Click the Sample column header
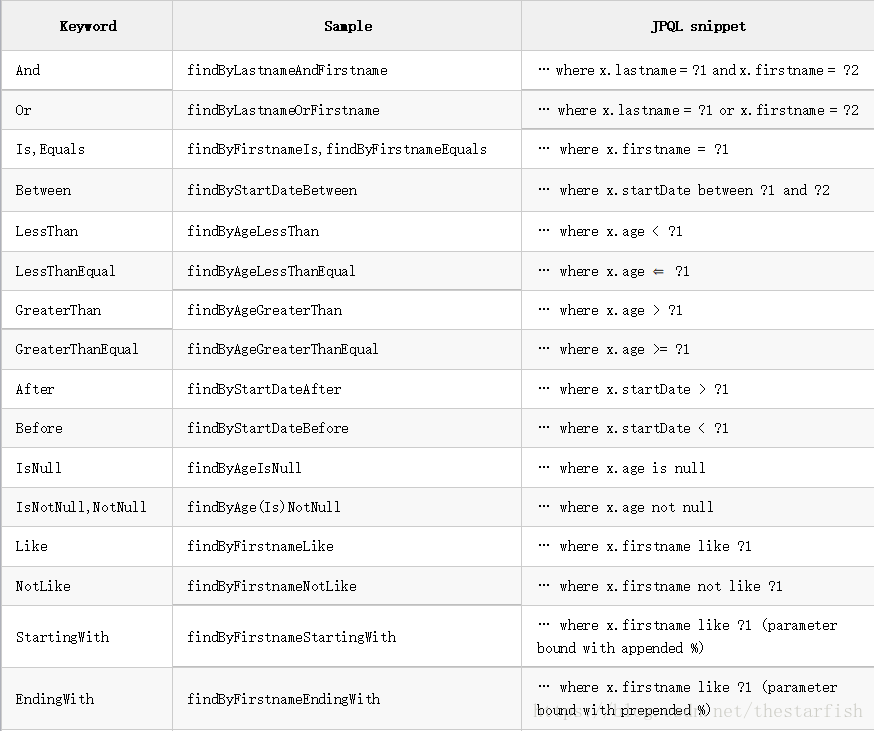 [348, 26]
